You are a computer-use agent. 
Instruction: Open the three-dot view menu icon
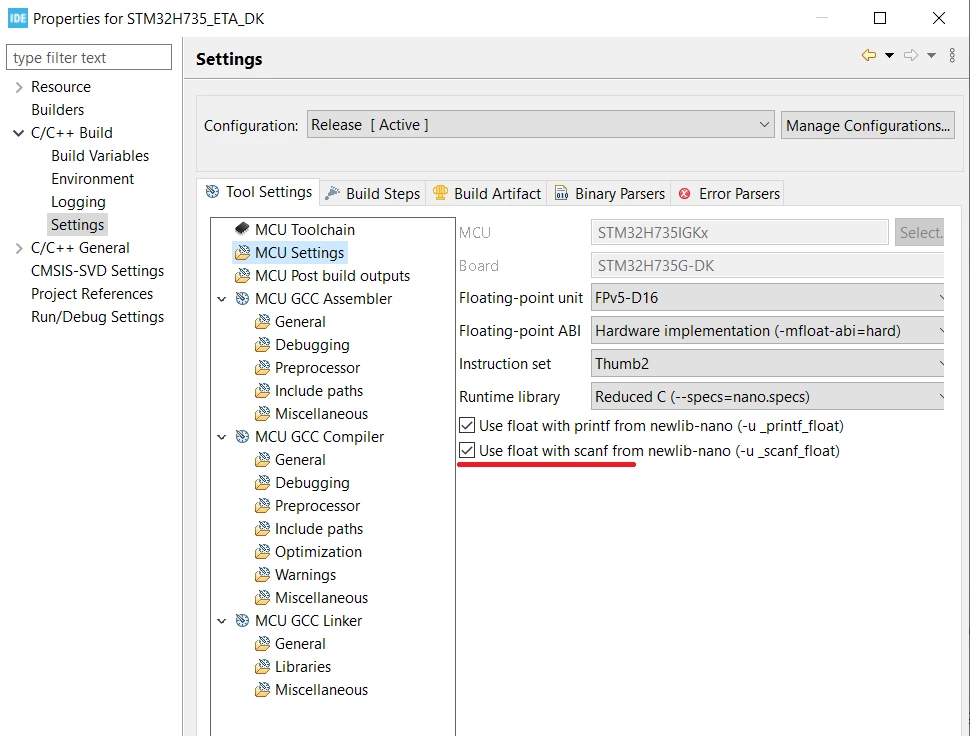[x=952, y=55]
